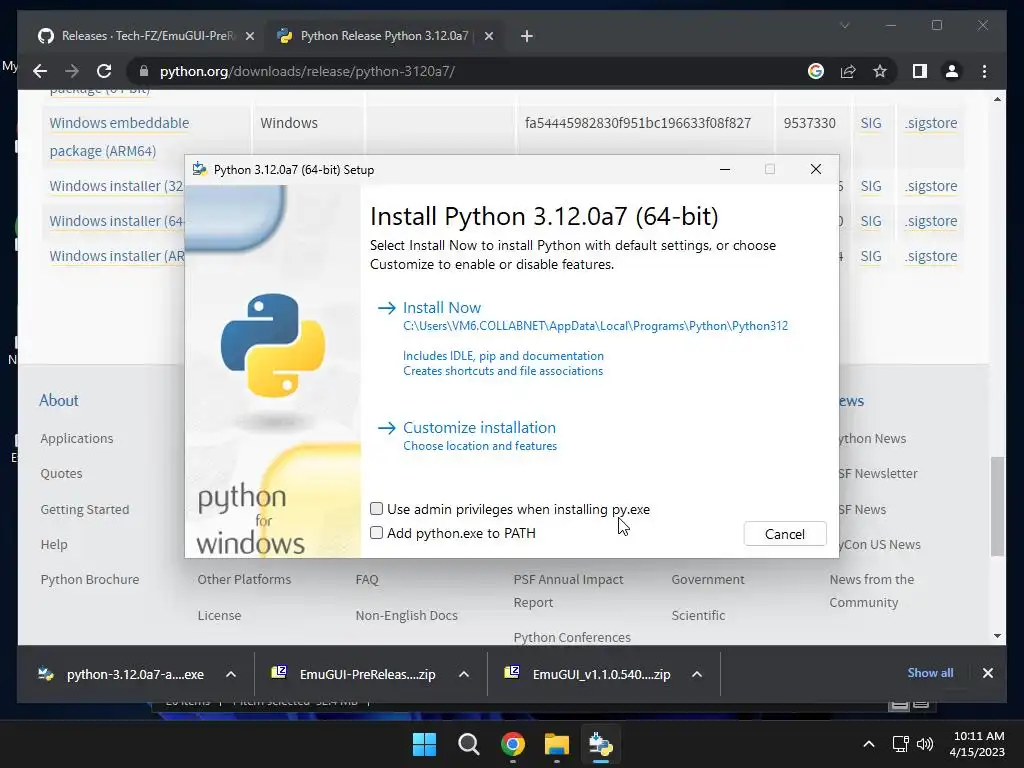
Task: Open News from the Community link
Action: click(x=872, y=591)
